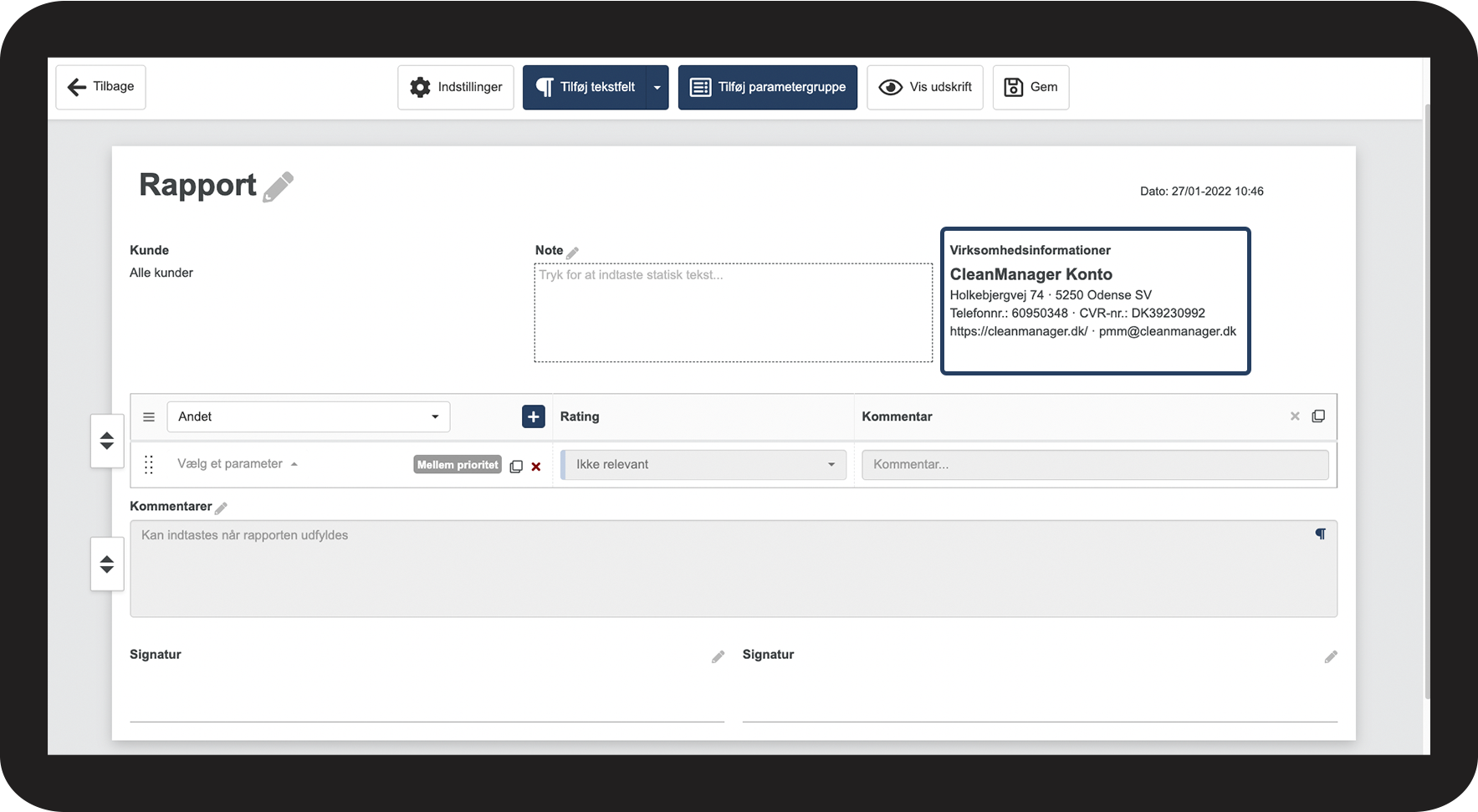Screen dimensions: 1478x812
Task: Click the CleanManager Konto company name
Action: tap(1031, 274)
